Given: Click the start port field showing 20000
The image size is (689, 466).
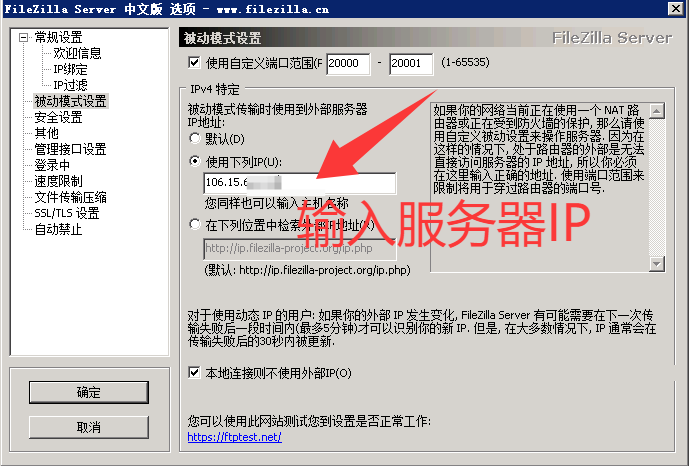Looking at the screenshot, I should (x=348, y=64).
